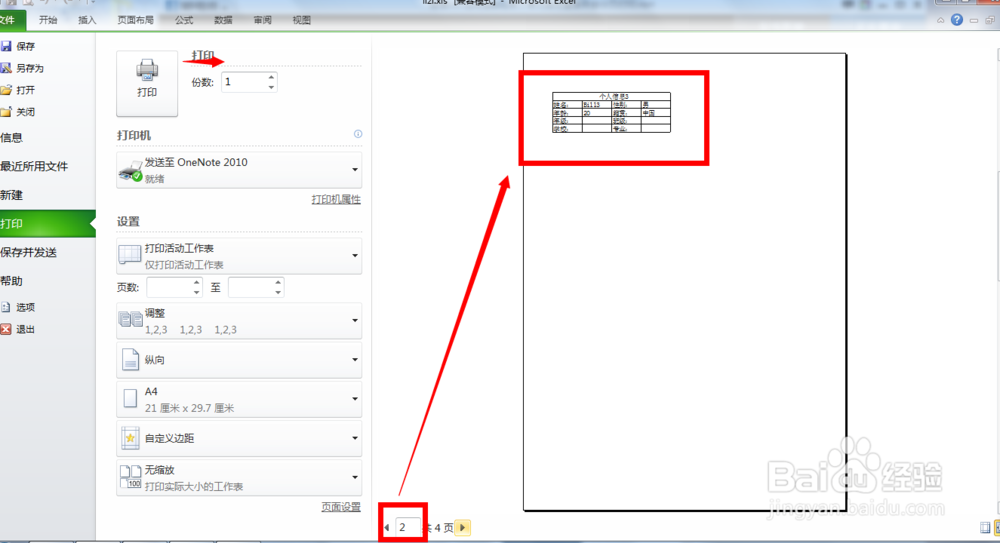Open the Page Layout ribbon tab

point(135,20)
